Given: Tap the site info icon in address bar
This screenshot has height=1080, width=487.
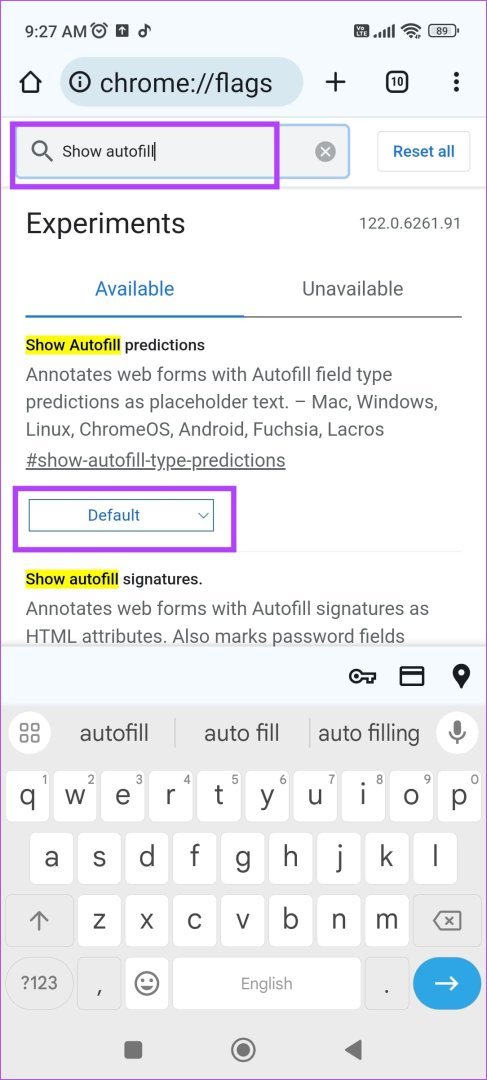Looking at the screenshot, I should (x=80, y=83).
